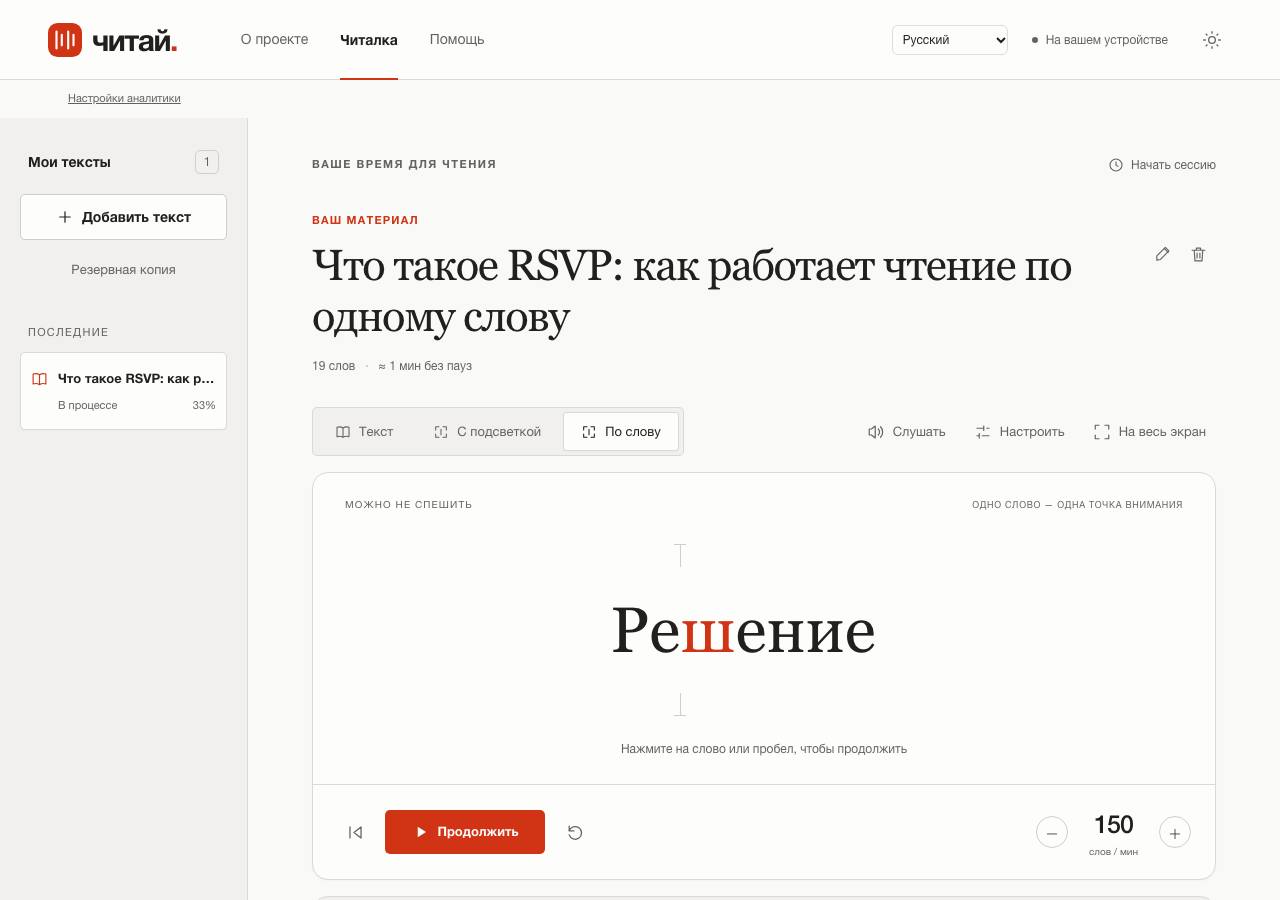The width and height of the screenshot is (1280, 900).
Task: Open the О проекте page
Action: [x=274, y=40]
